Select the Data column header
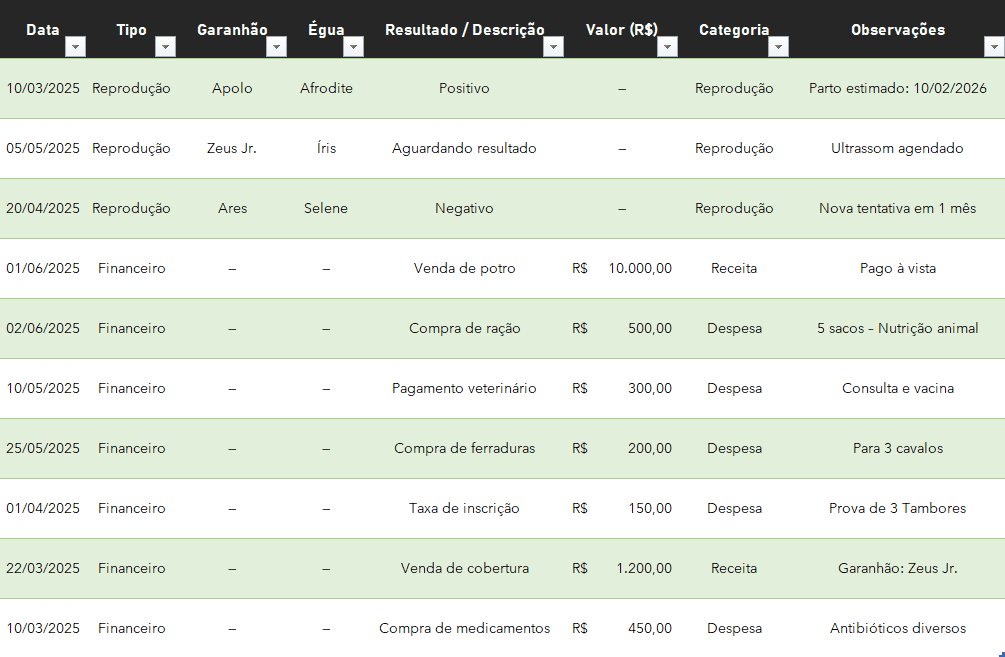 point(43,29)
